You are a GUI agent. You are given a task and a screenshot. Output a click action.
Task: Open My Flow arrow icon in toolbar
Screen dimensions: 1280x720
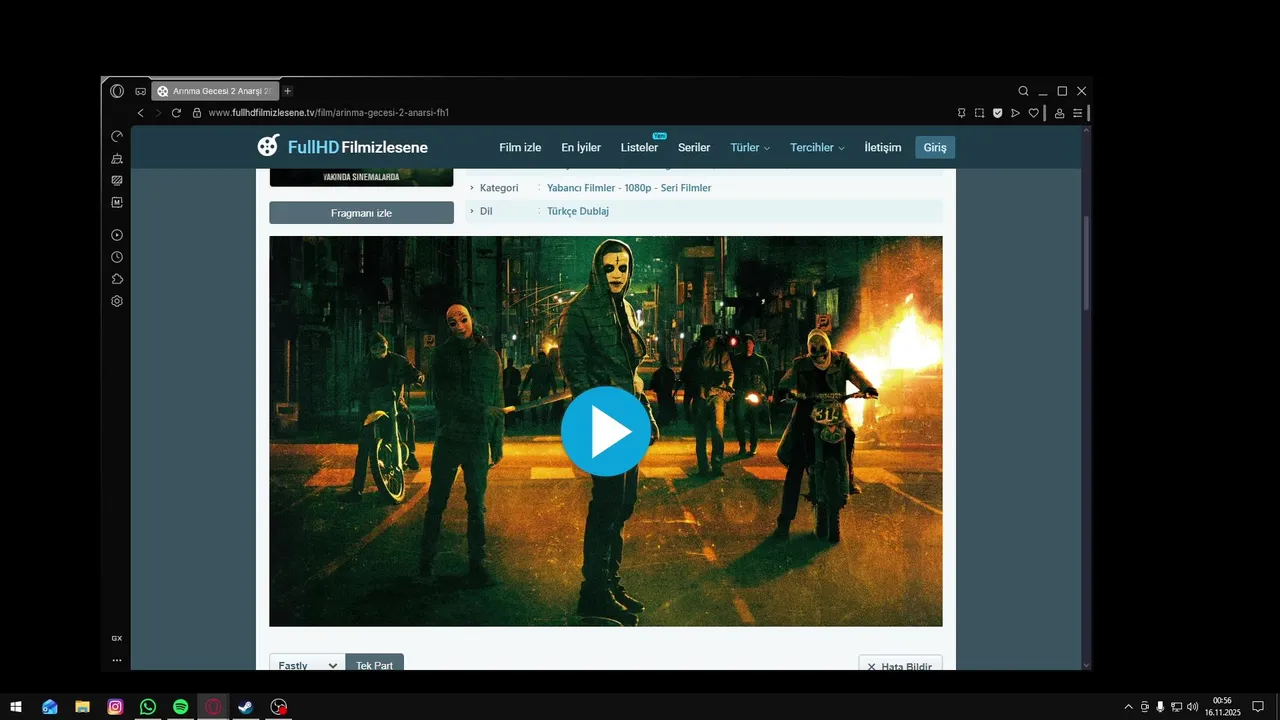click(x=1015, y=113)
